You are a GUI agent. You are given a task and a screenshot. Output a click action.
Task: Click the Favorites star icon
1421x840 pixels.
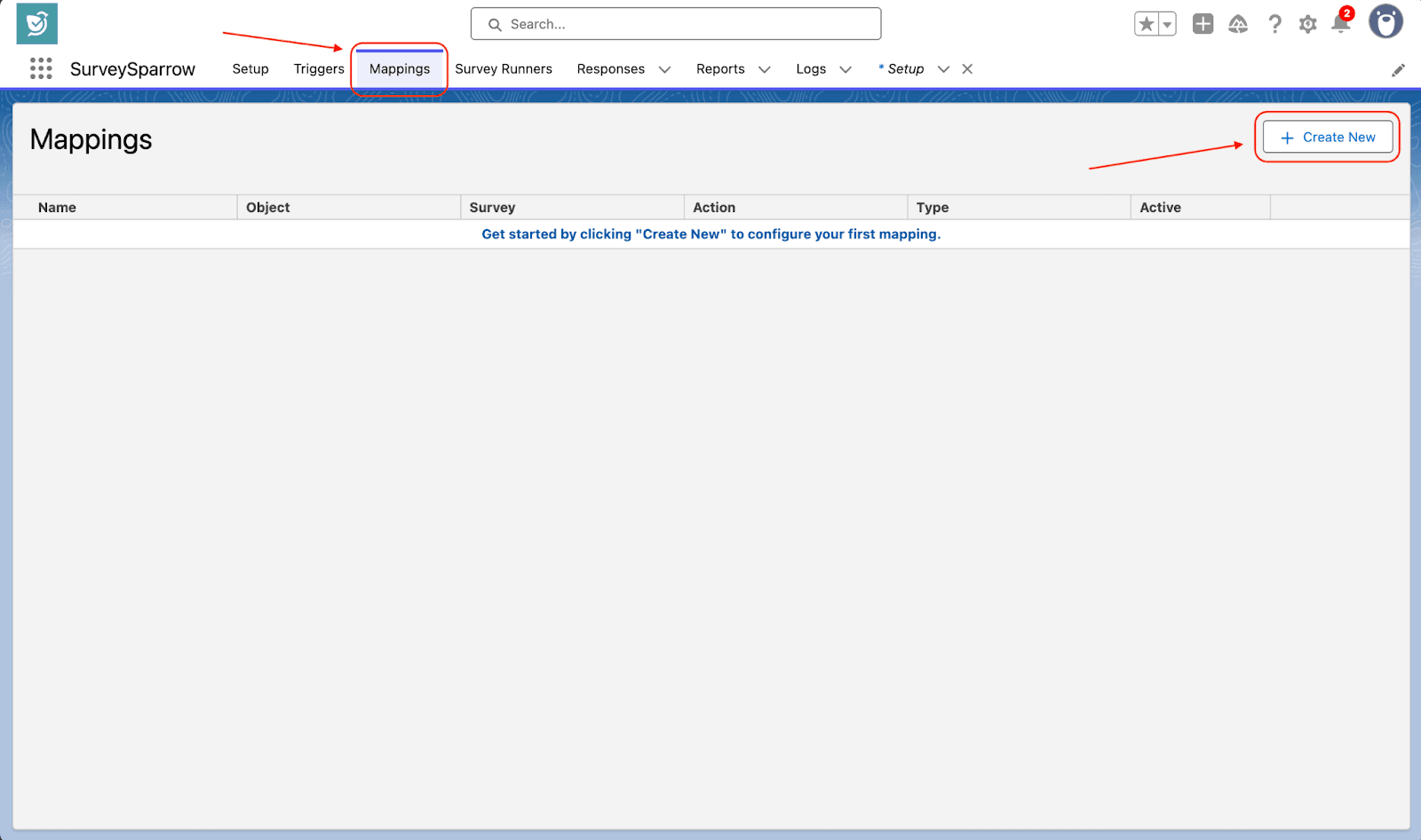tap(1147, 25)
